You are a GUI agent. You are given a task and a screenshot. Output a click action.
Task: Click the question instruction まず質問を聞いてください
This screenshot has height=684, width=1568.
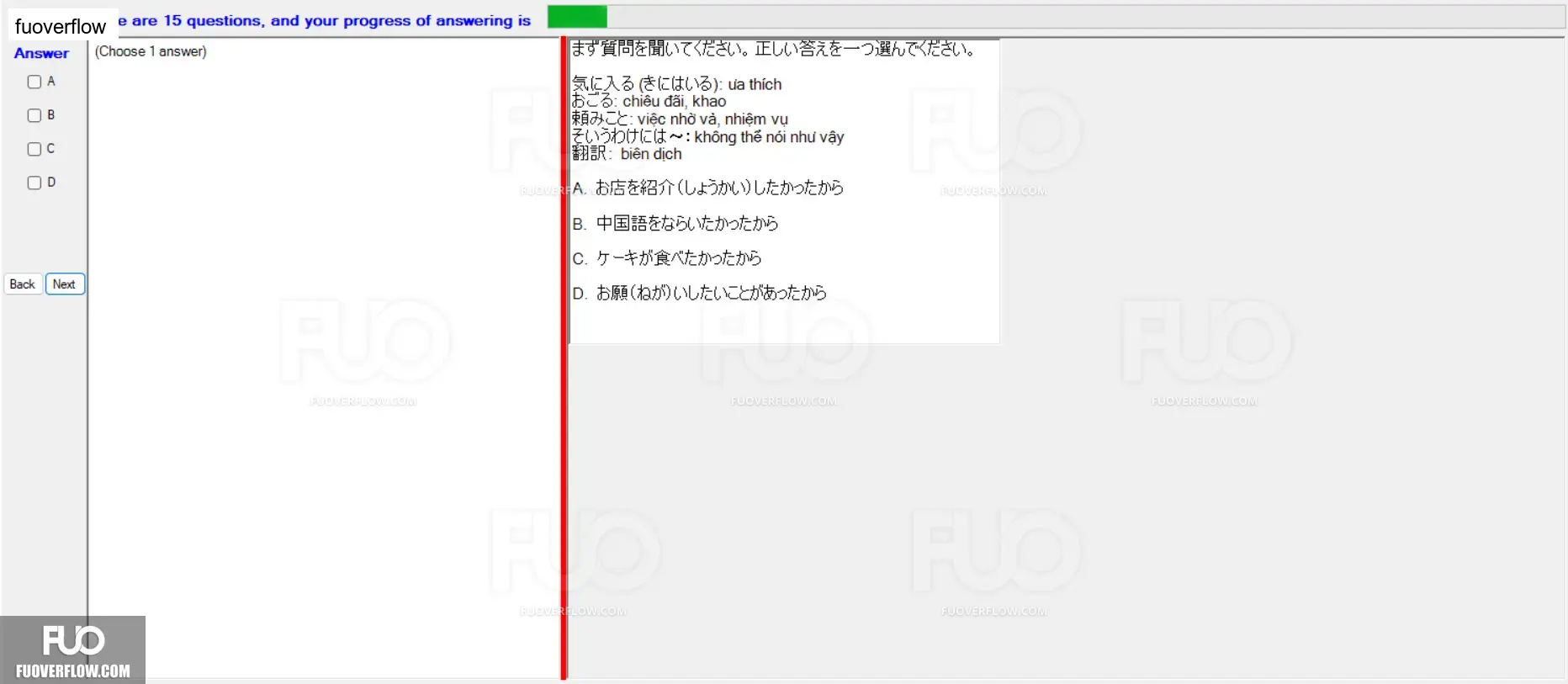coord(774,49)
